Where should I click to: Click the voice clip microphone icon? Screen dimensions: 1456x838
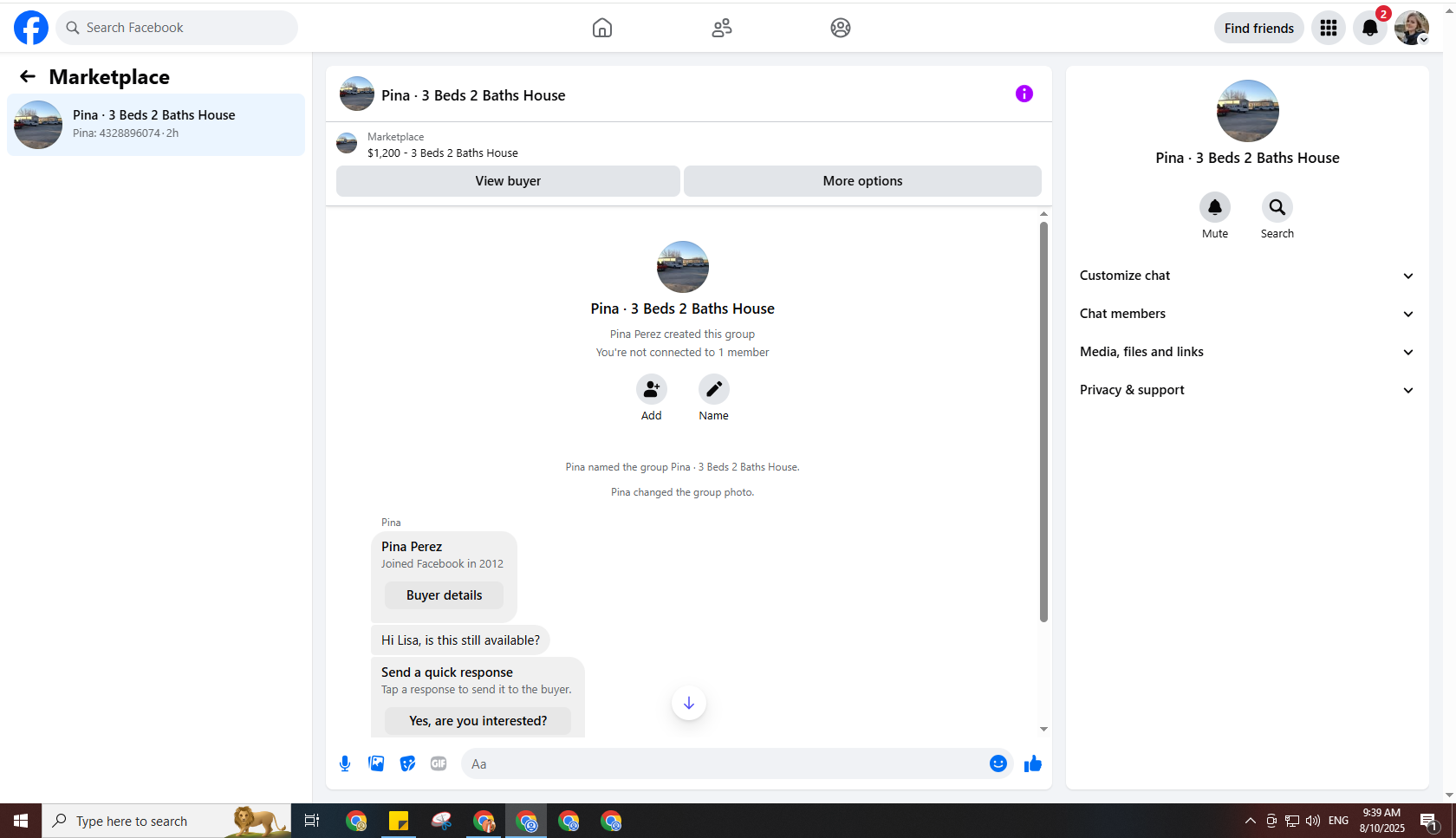[345, 763]
